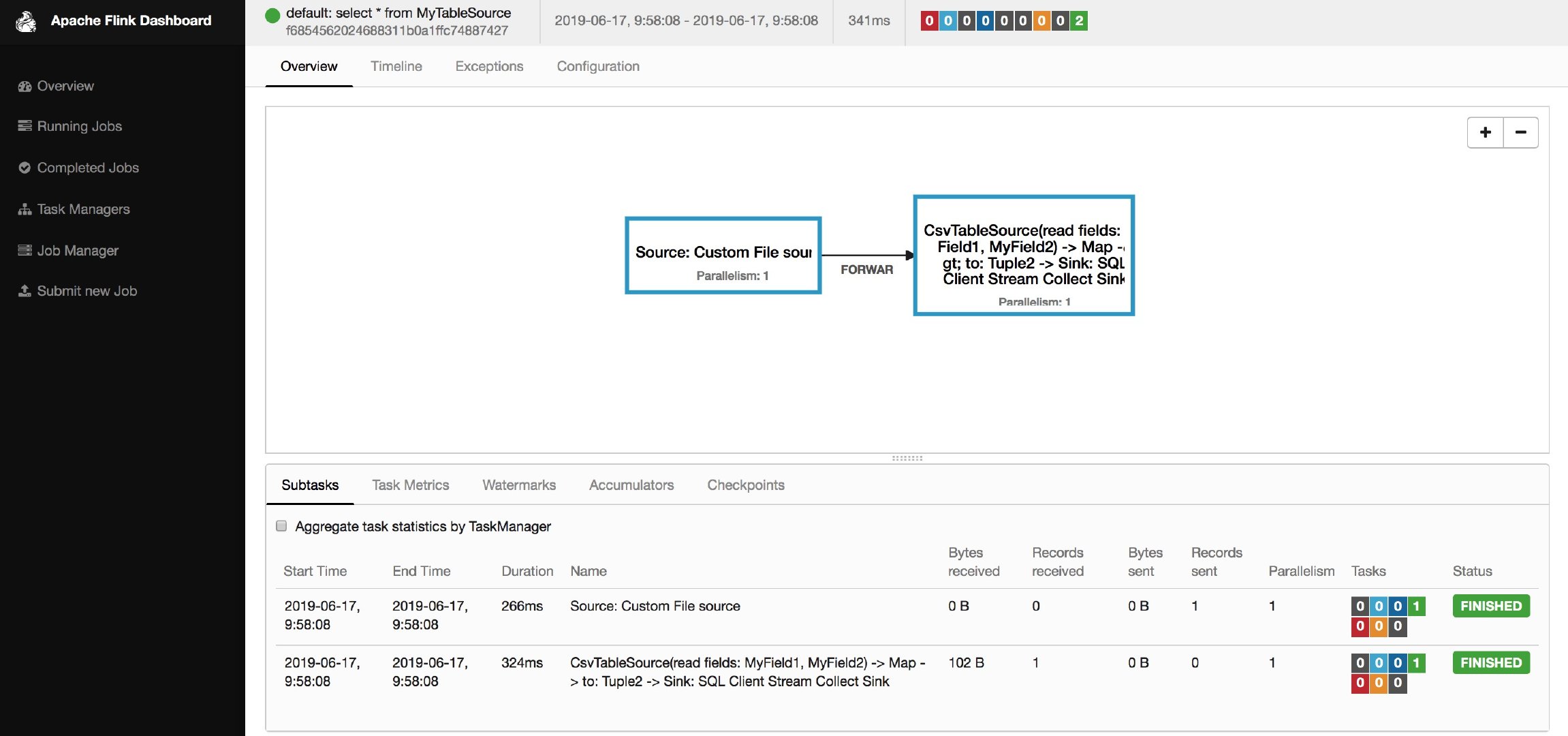Zoom out the job graph with minus button
The width and height of the screenshot is (1568, 736).
1520,133
